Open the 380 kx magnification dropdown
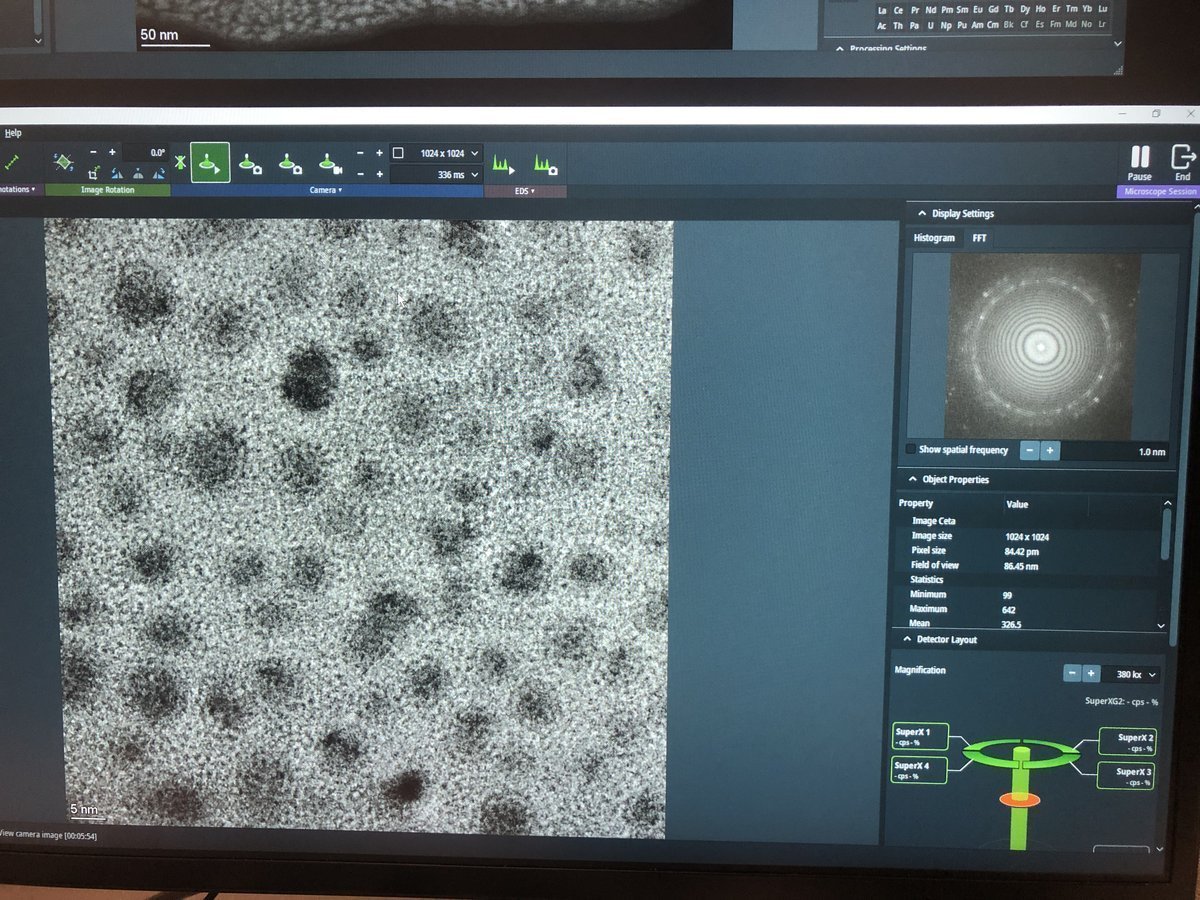The height and width of the screenshot is (900, 1200). [x=1154, y=675]
